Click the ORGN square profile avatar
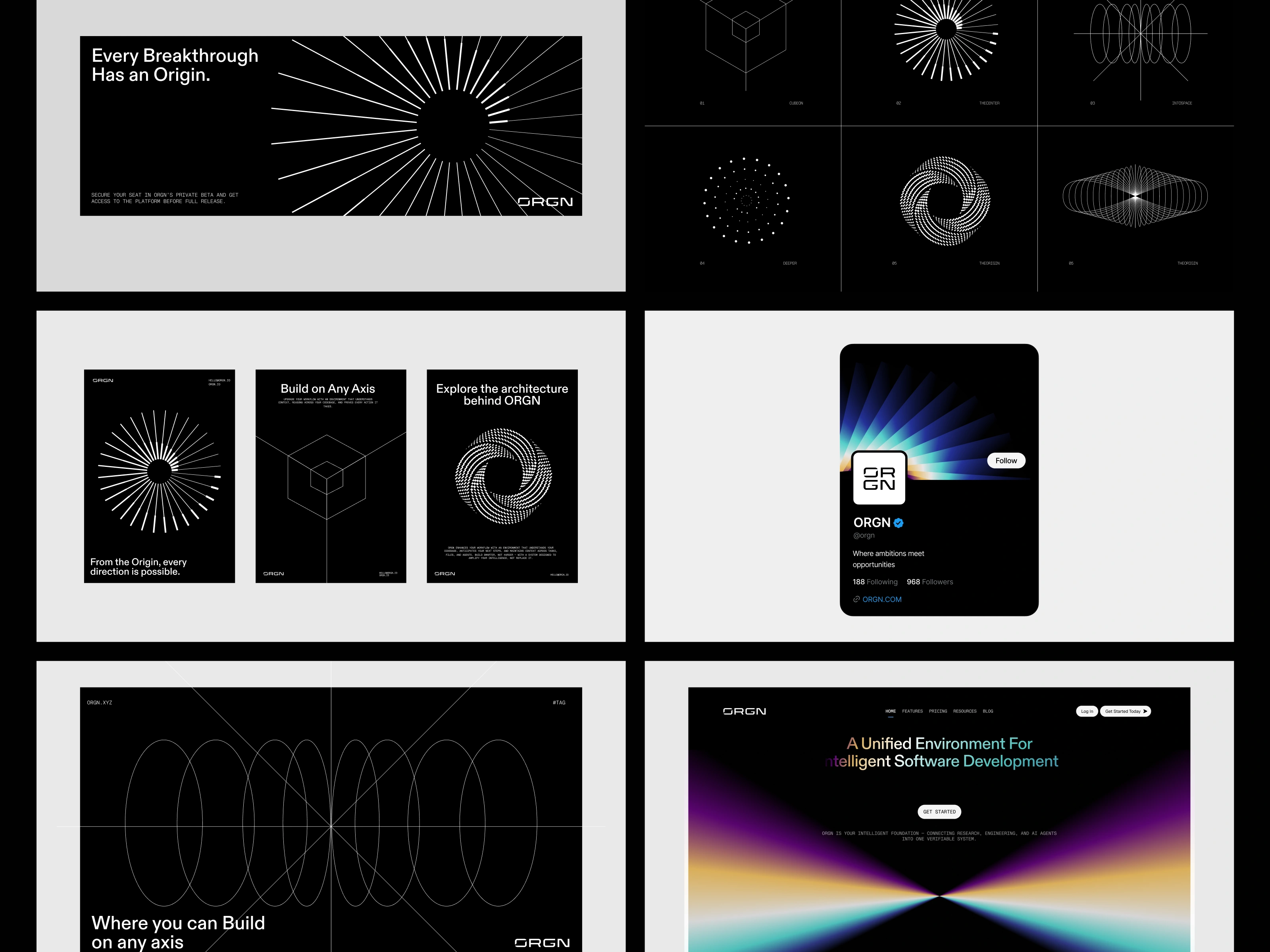 click(x=879, y=478)
